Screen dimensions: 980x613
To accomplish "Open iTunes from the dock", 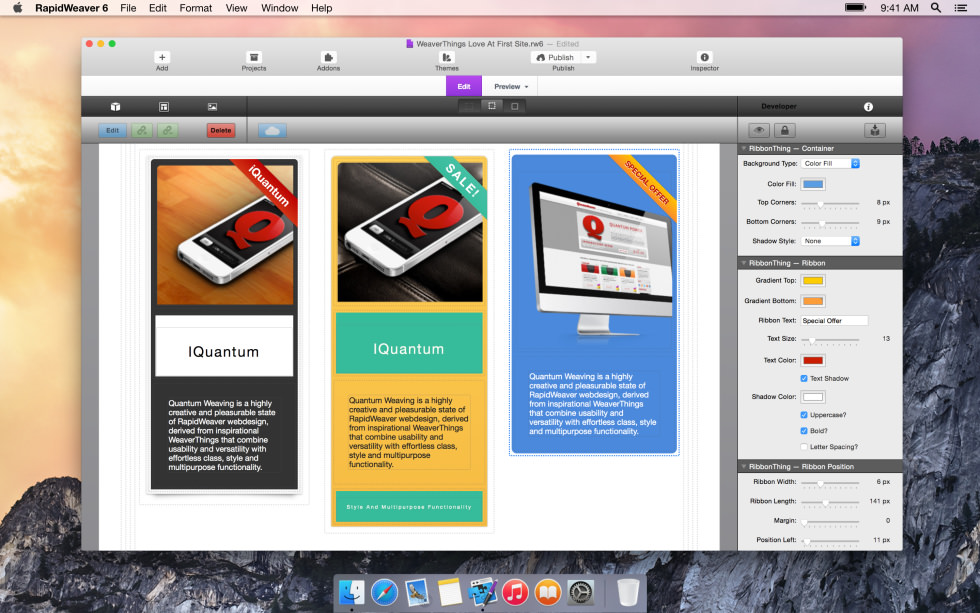I will [515, 592].
